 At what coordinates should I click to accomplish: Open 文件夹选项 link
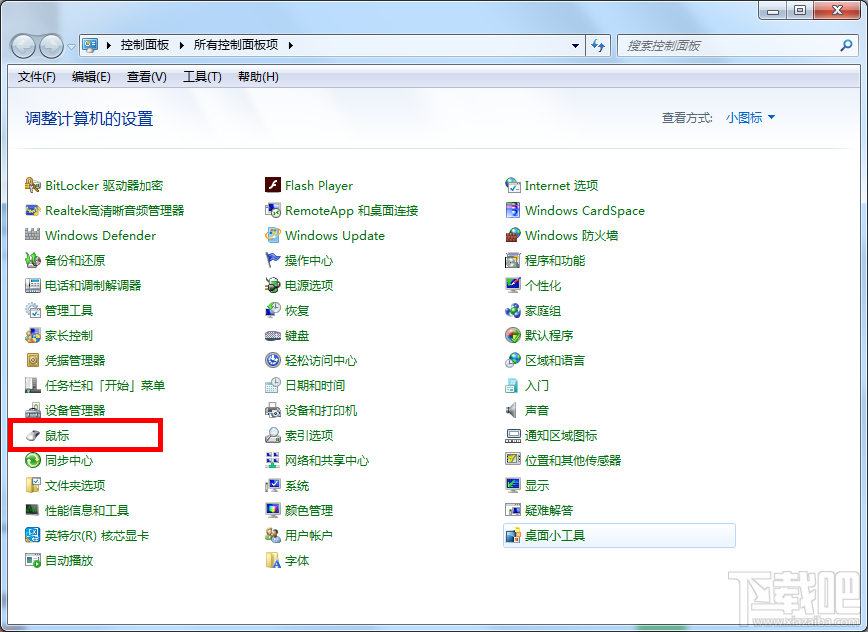75,485
